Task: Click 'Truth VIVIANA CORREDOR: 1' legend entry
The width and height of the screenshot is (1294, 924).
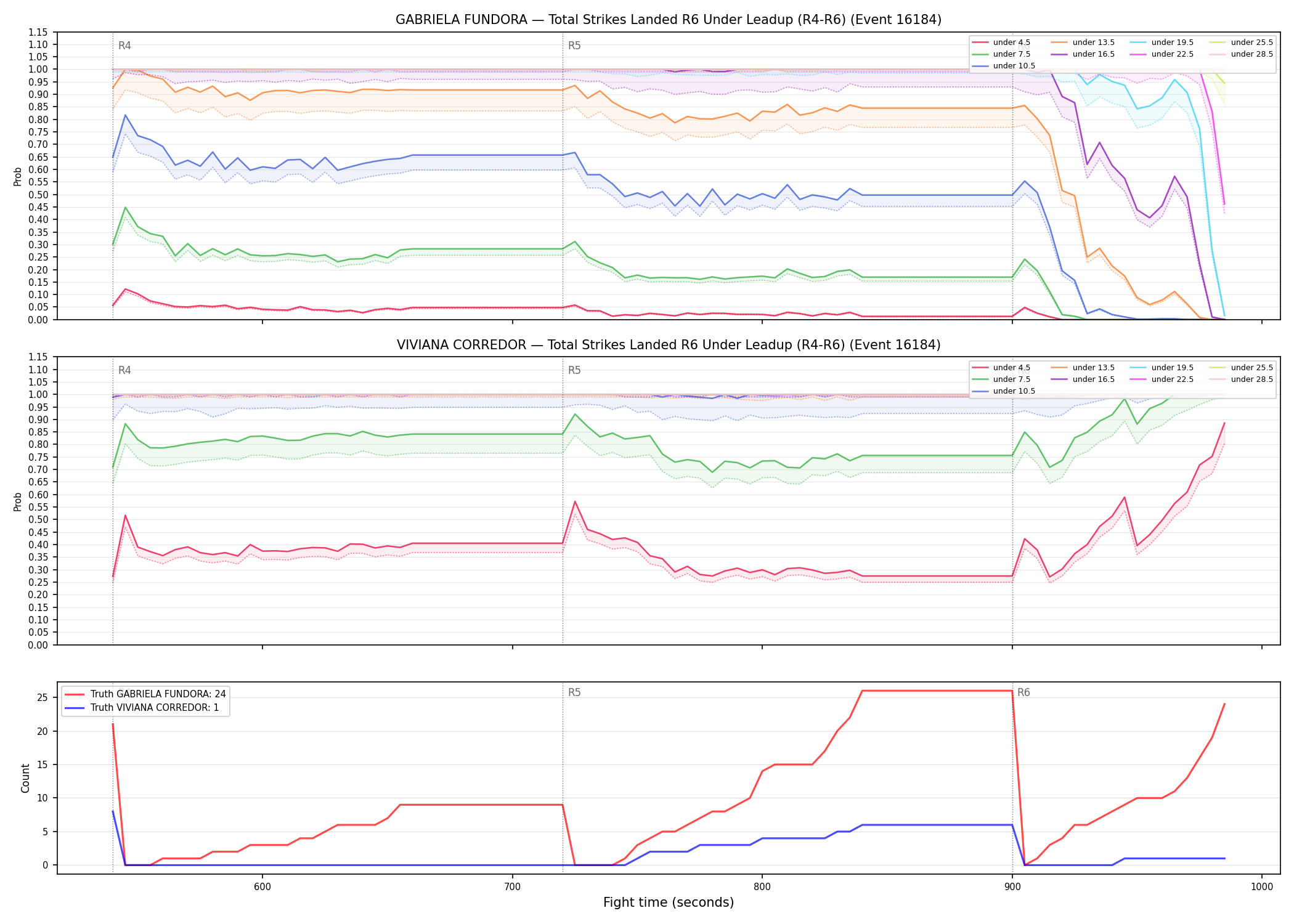Action: pos(142,708)
